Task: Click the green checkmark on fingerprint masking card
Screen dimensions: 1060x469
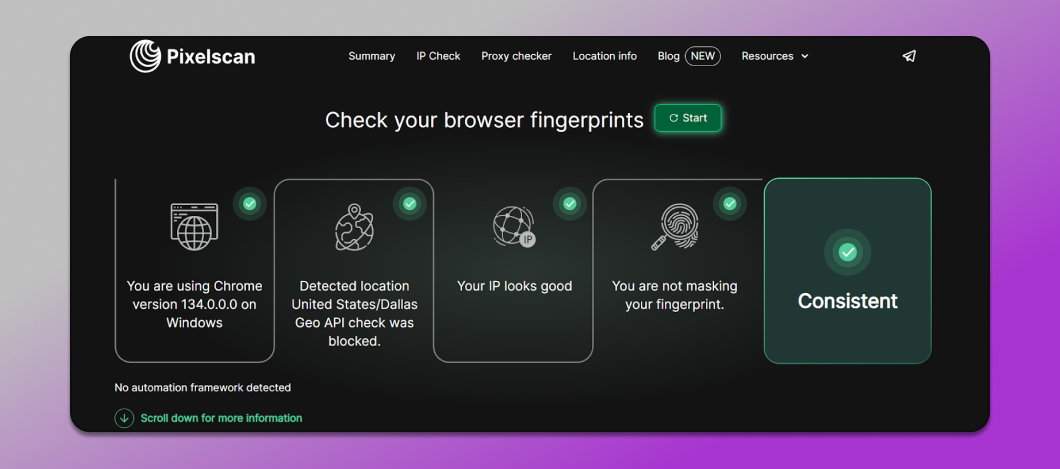Action: [x=730, y=203]
